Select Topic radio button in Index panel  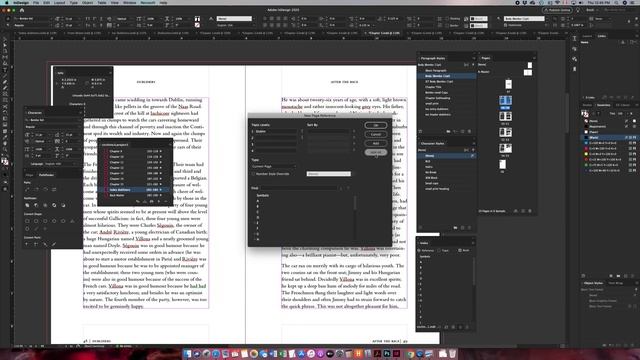[x=439, y=250]
